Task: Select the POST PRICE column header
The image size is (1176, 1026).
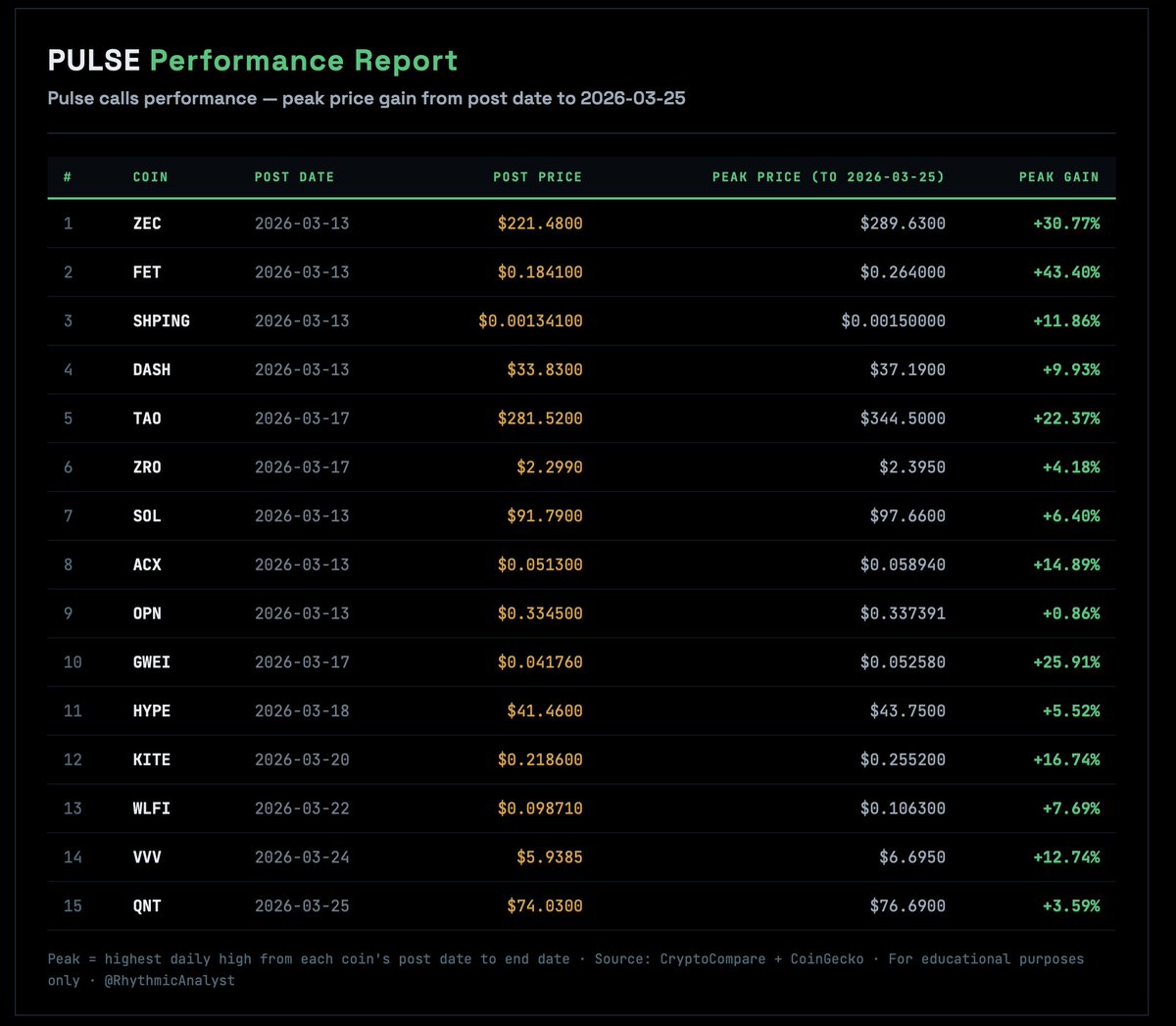Action: point(538,177)
